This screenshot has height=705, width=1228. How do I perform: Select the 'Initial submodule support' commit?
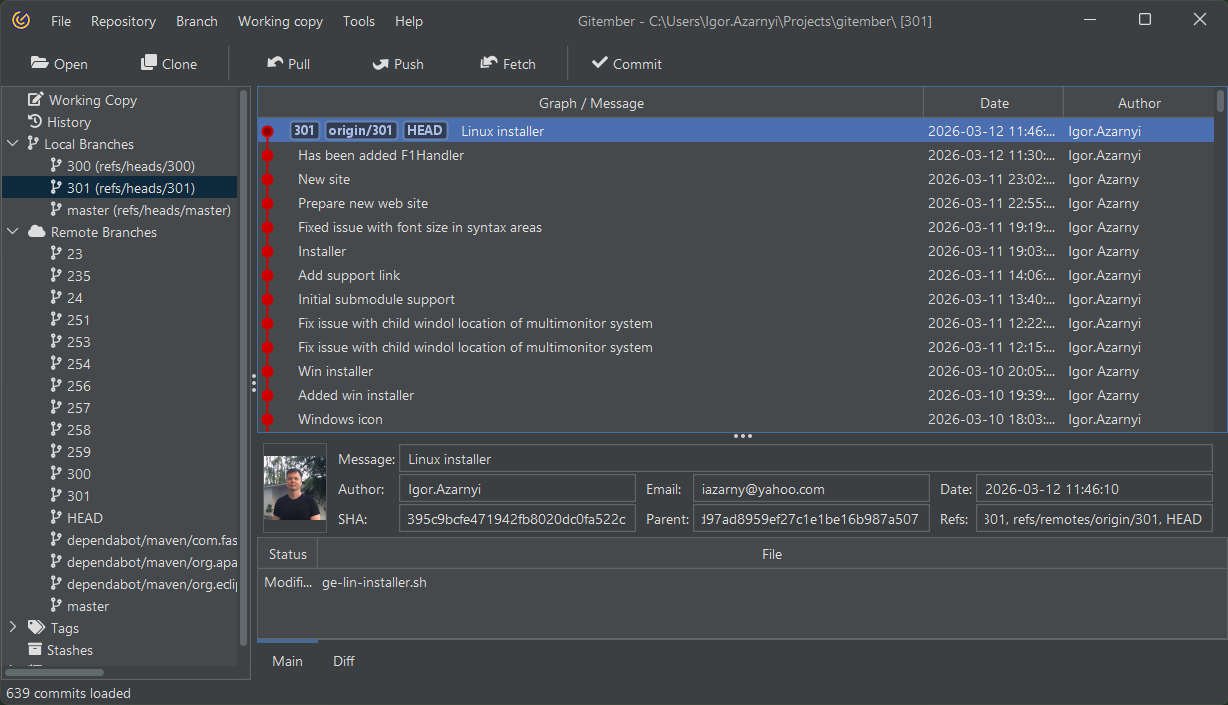tap(376, 299)
